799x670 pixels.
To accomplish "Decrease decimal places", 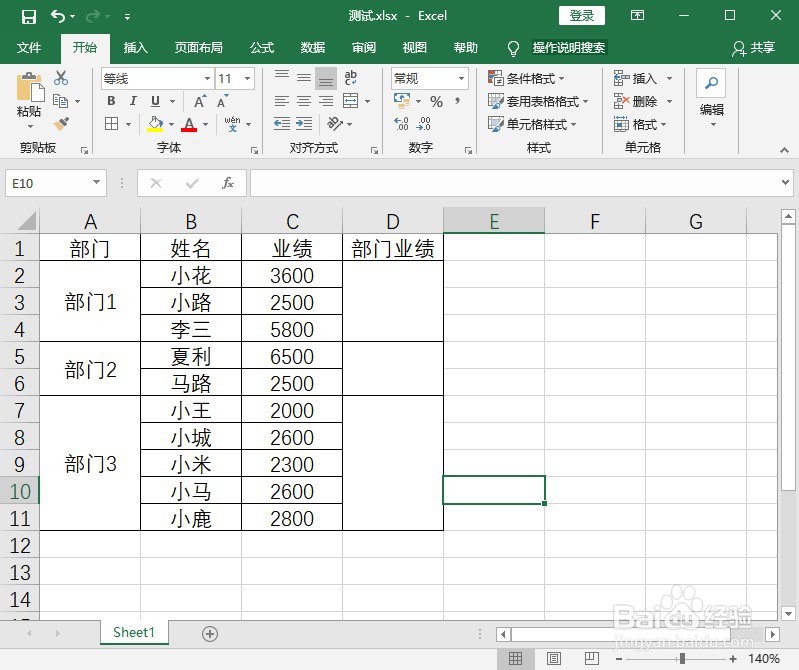I will coord(424,124).
